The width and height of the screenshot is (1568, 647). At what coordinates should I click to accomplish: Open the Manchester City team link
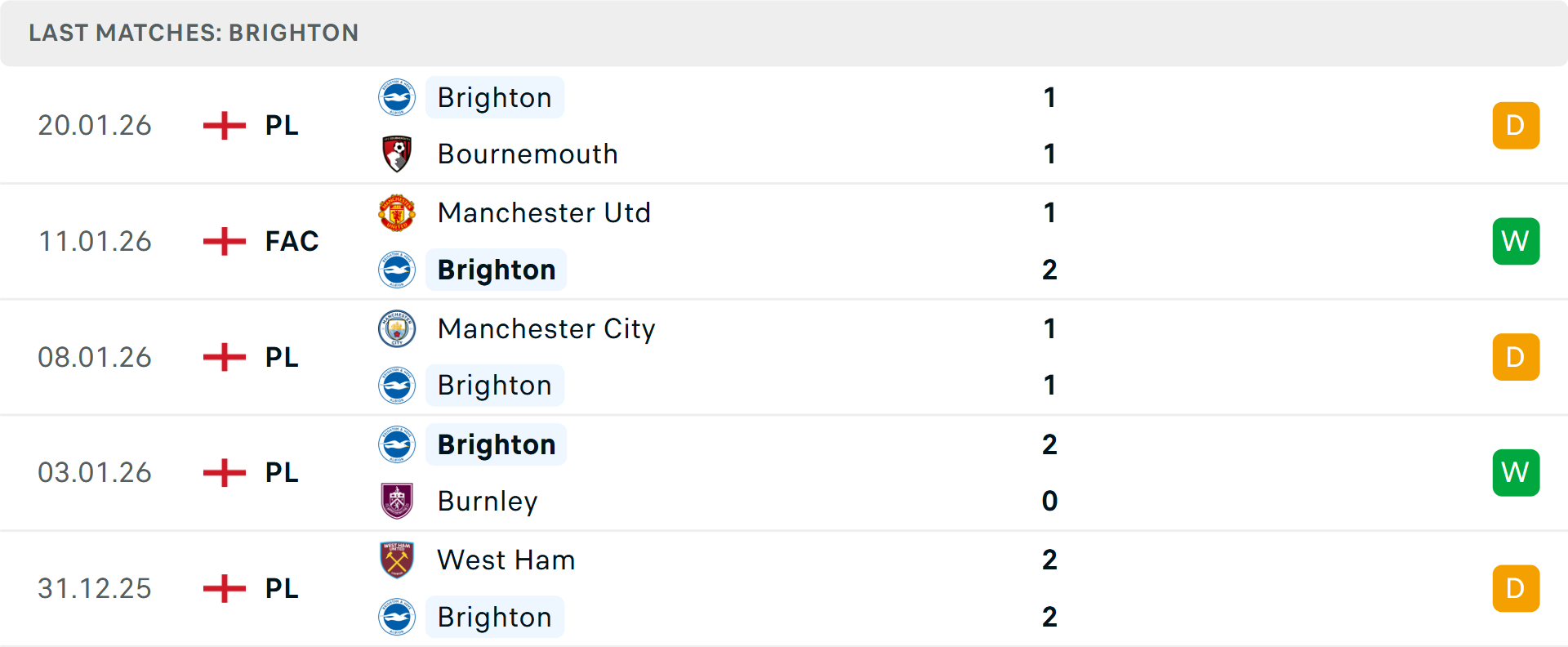[x=546, y=328]
